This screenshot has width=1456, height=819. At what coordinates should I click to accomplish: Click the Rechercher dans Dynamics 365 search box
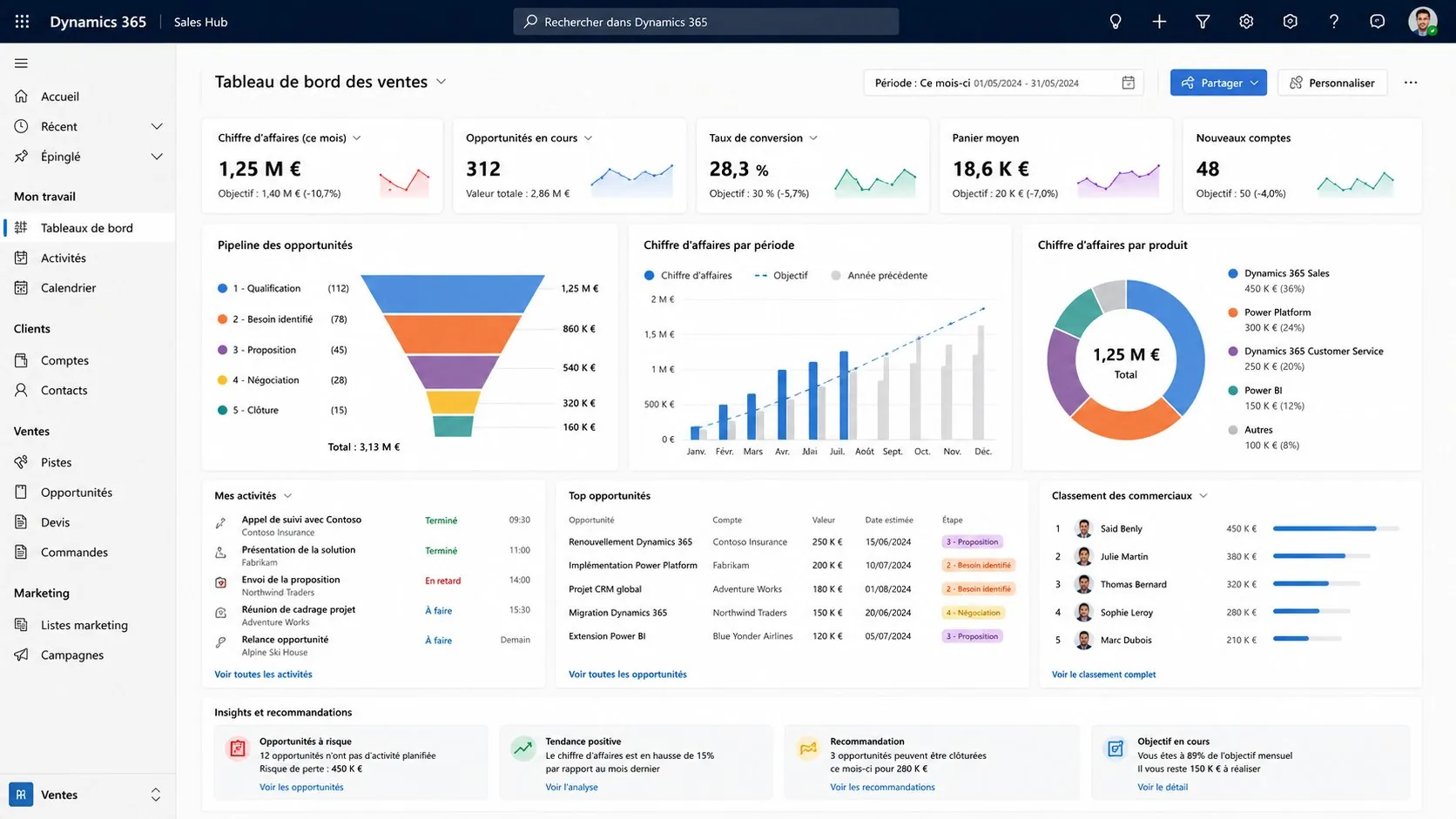click(x=705, y=22)
